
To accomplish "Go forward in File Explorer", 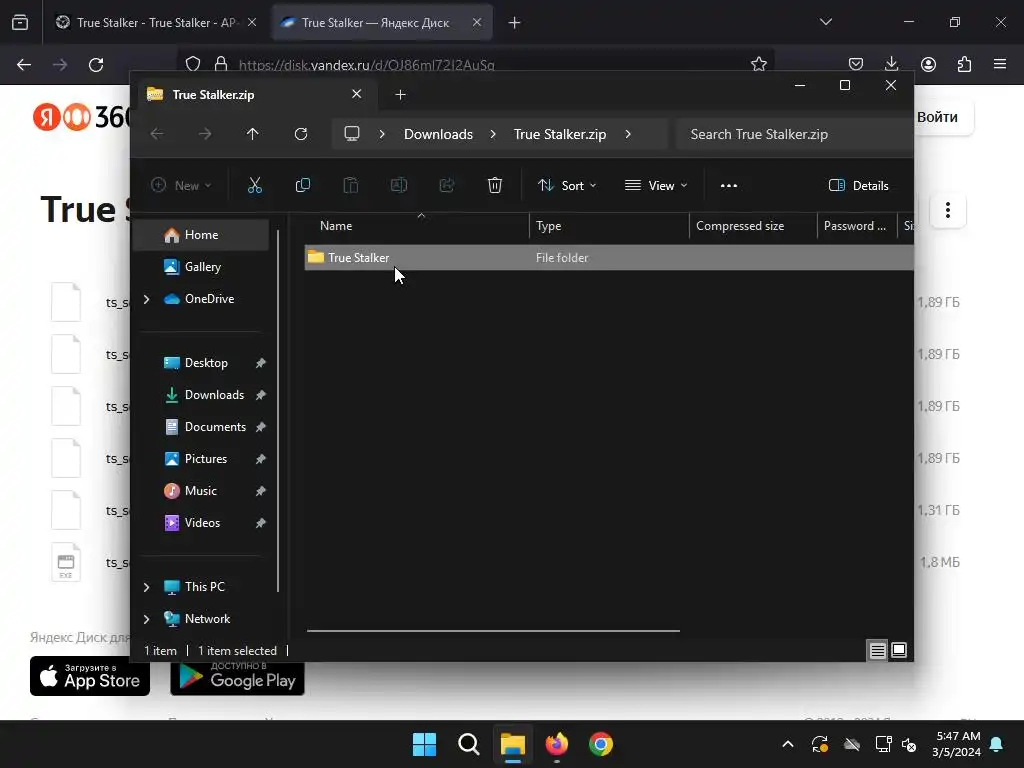I will pos(205,134).
